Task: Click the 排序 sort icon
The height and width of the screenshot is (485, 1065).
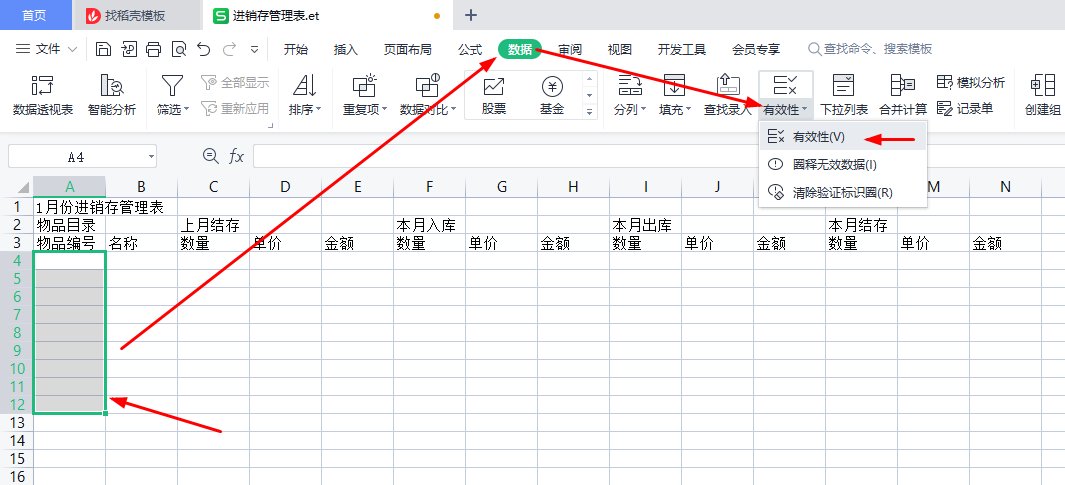Action: tap(304, 86)
